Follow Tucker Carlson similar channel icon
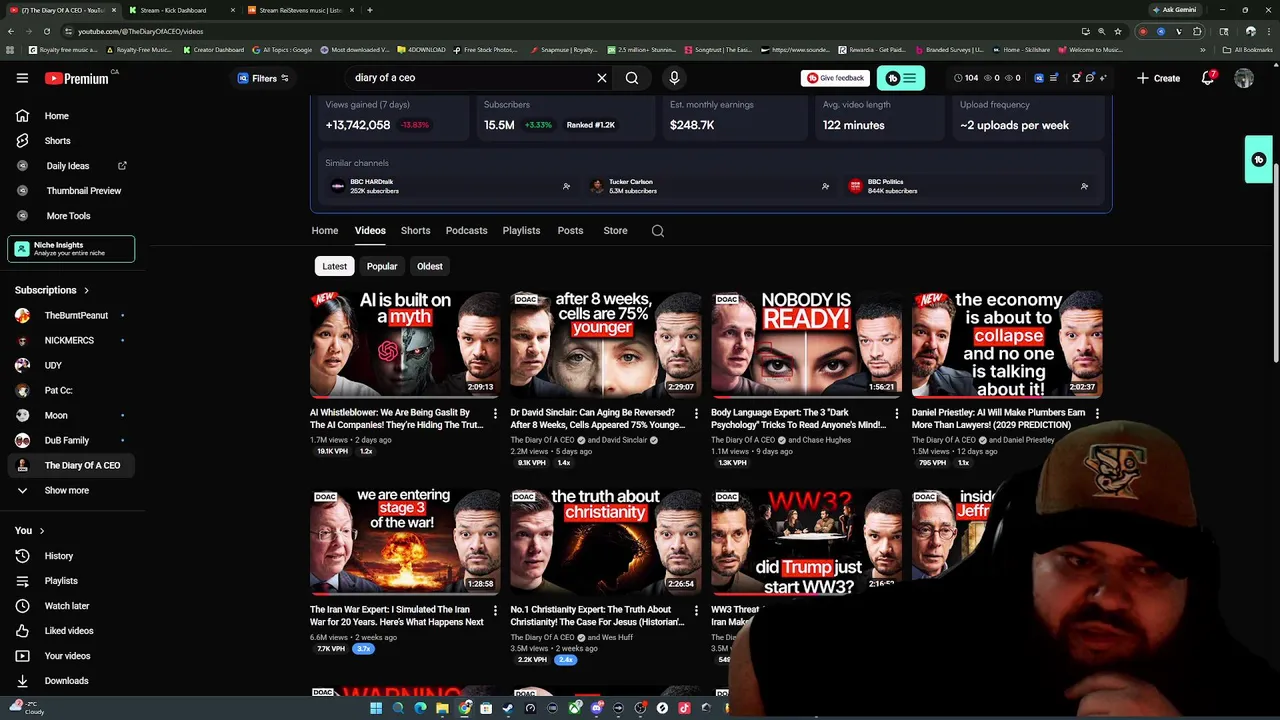The height and width of the screenshot is (720, 1280). 825,186
